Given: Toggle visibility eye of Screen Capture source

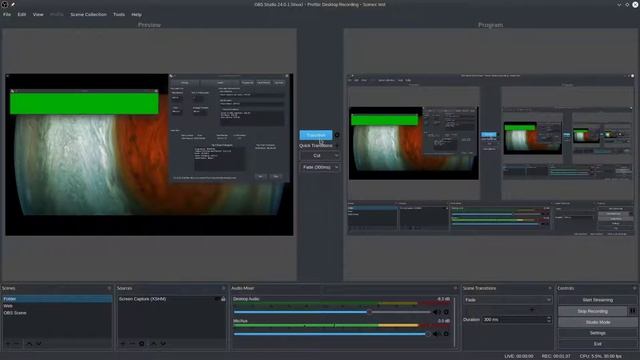Looking at the screenshot, I should coord(217,299).
